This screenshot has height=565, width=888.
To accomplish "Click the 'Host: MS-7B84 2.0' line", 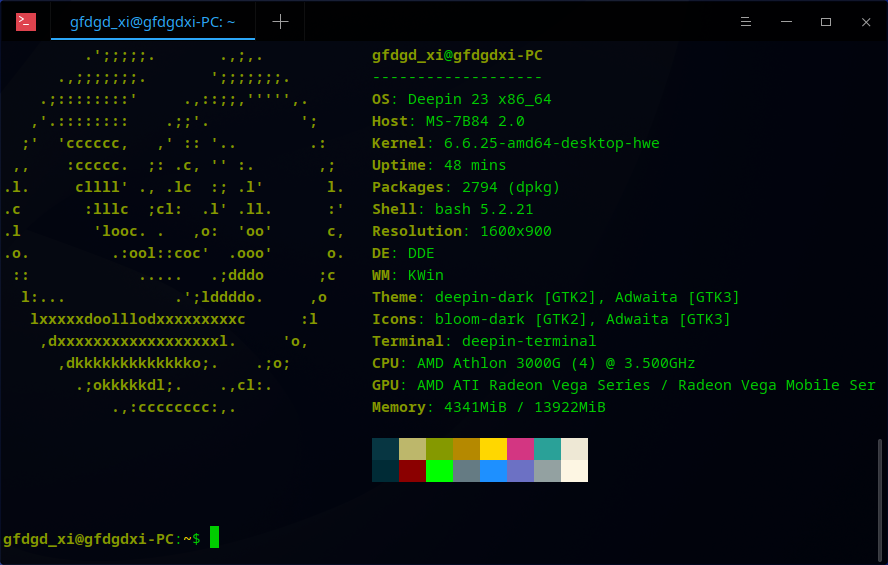I will click(448, 121).
